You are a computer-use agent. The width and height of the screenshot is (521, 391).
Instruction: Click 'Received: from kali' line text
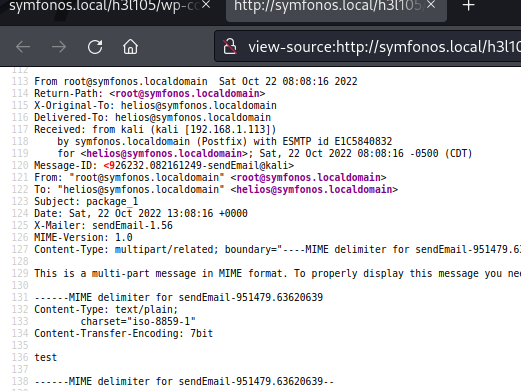pos(155,129)
